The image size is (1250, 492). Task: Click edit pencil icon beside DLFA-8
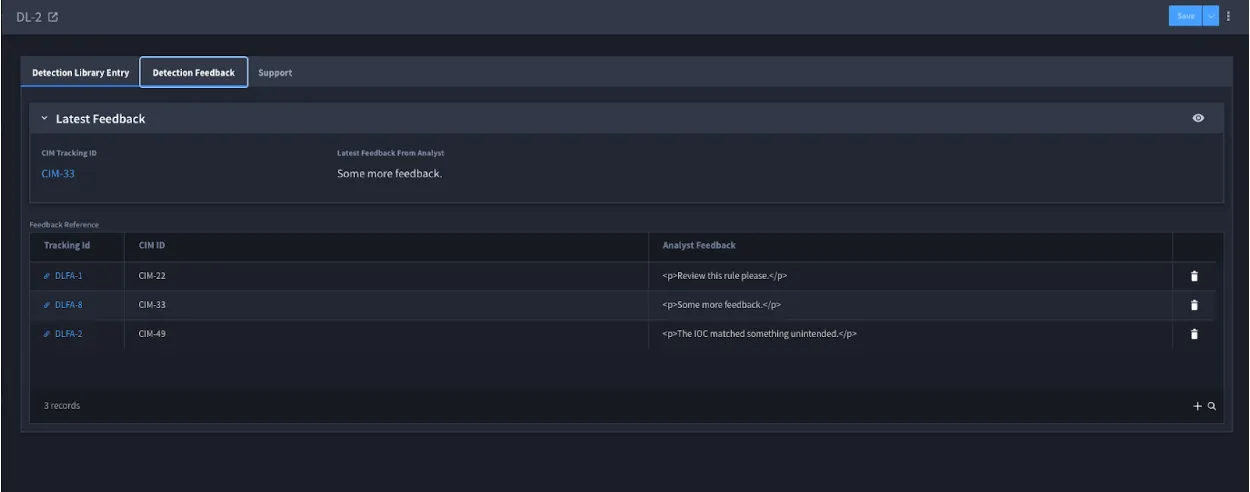[47, 304]
